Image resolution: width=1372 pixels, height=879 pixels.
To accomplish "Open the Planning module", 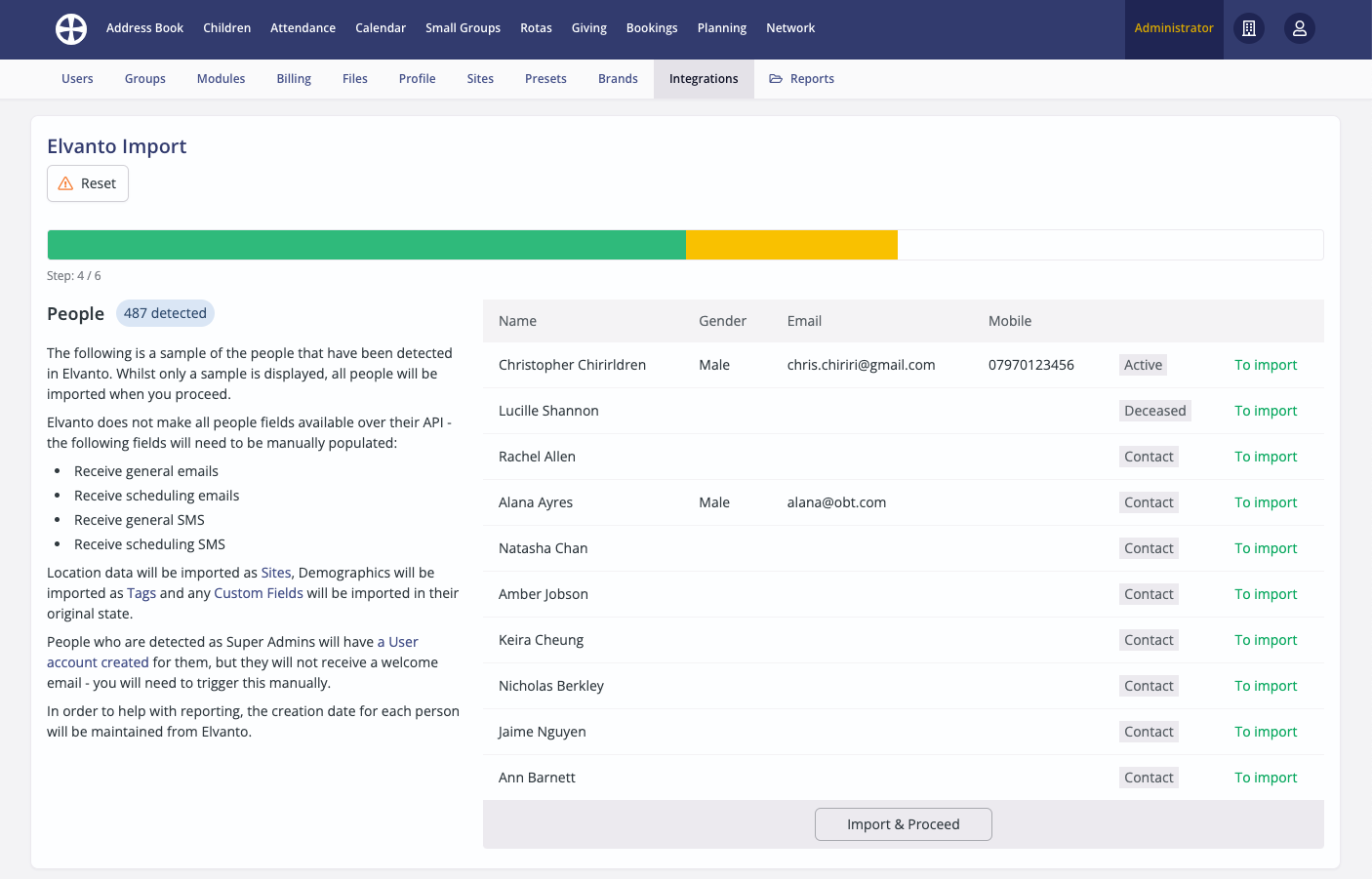I will [x=722, y=28].
